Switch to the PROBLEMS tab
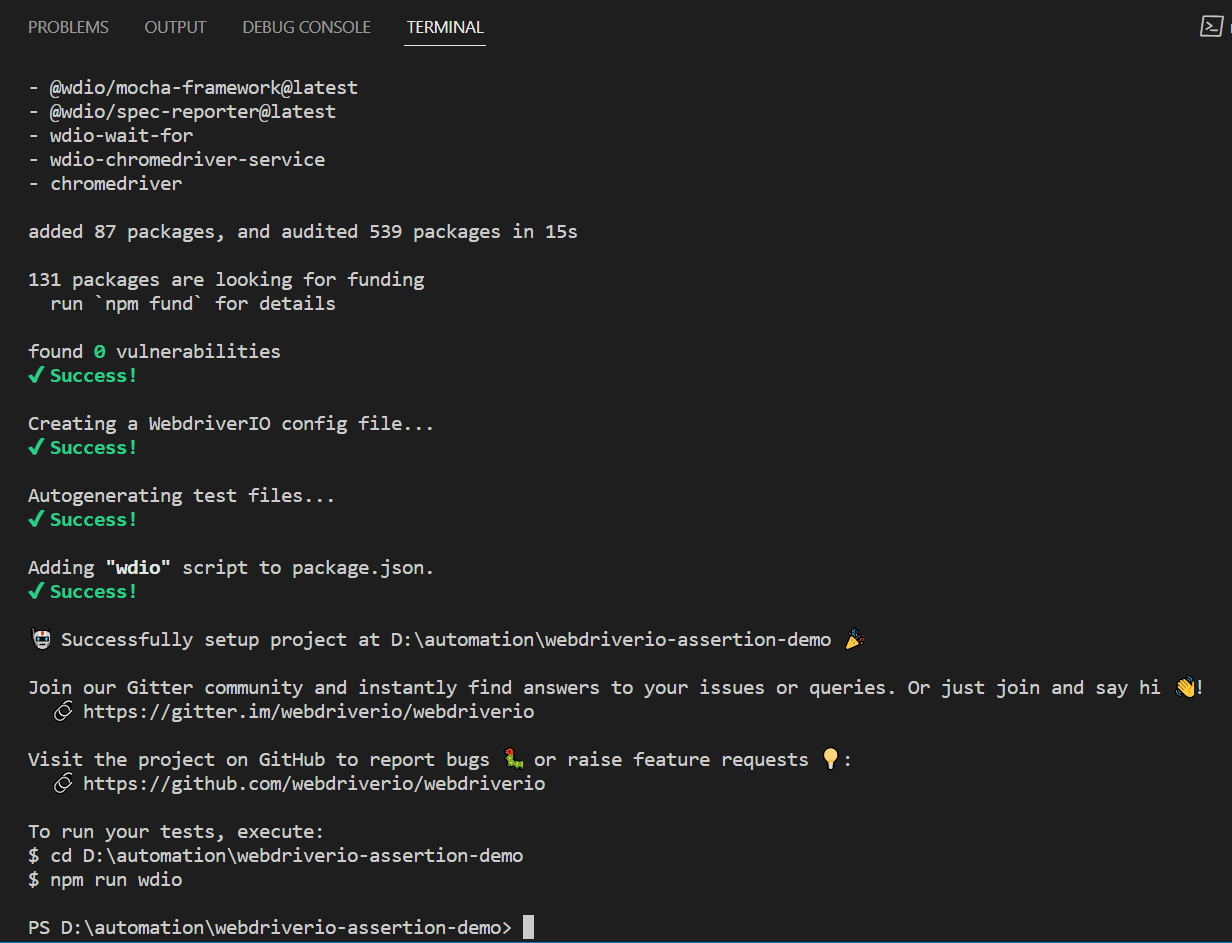Screen dimensions: 1232x943 68,27
